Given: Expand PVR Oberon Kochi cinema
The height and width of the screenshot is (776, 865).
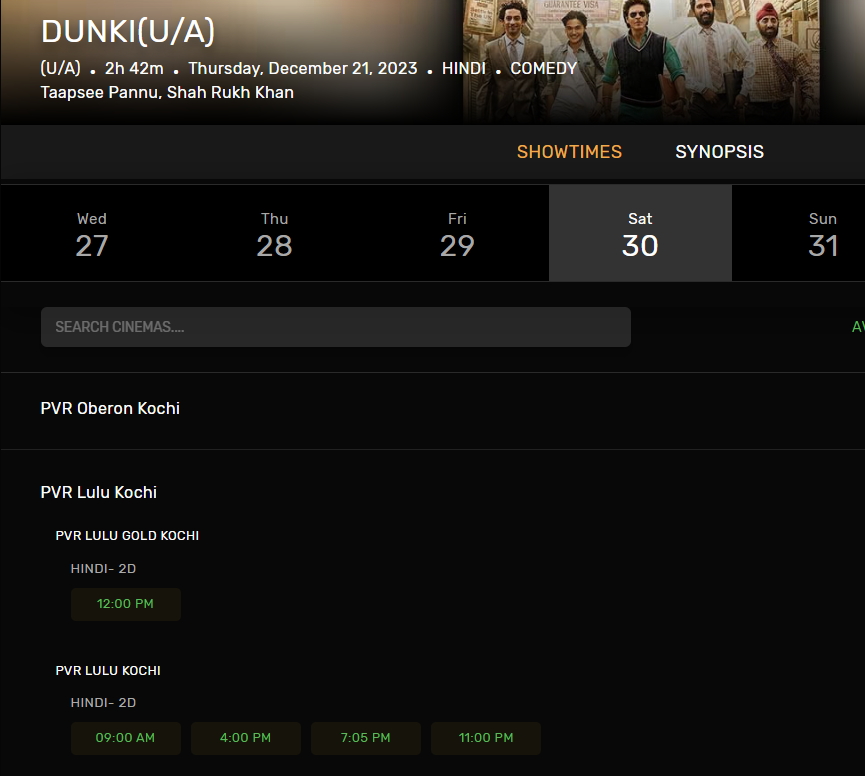Looking at the screenshot, I should point(110,409).
